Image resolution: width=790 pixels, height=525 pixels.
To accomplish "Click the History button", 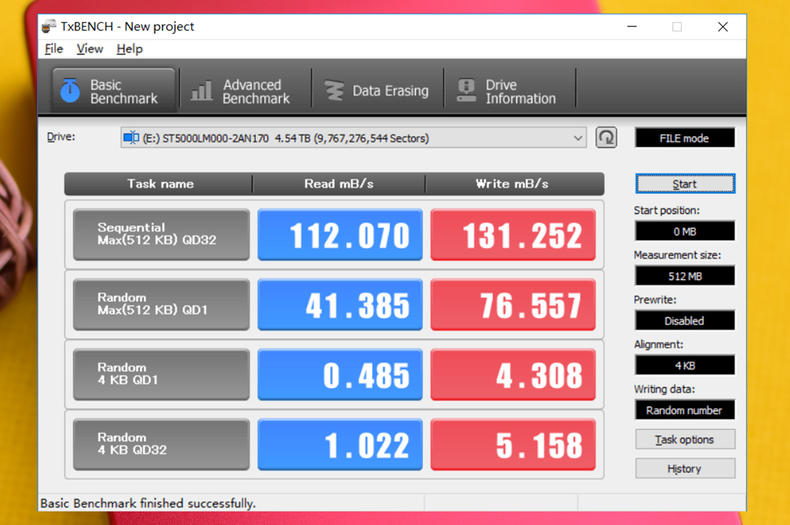I will coord(684,469).
